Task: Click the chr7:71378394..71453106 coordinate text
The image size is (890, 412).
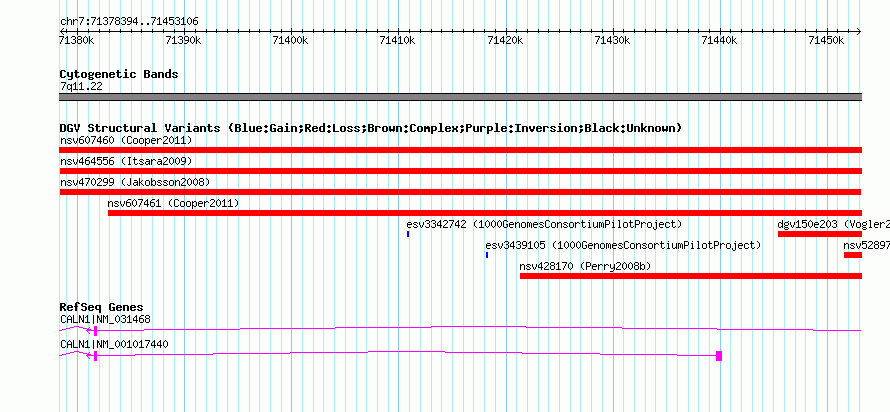Action: (x=129, y=22)
